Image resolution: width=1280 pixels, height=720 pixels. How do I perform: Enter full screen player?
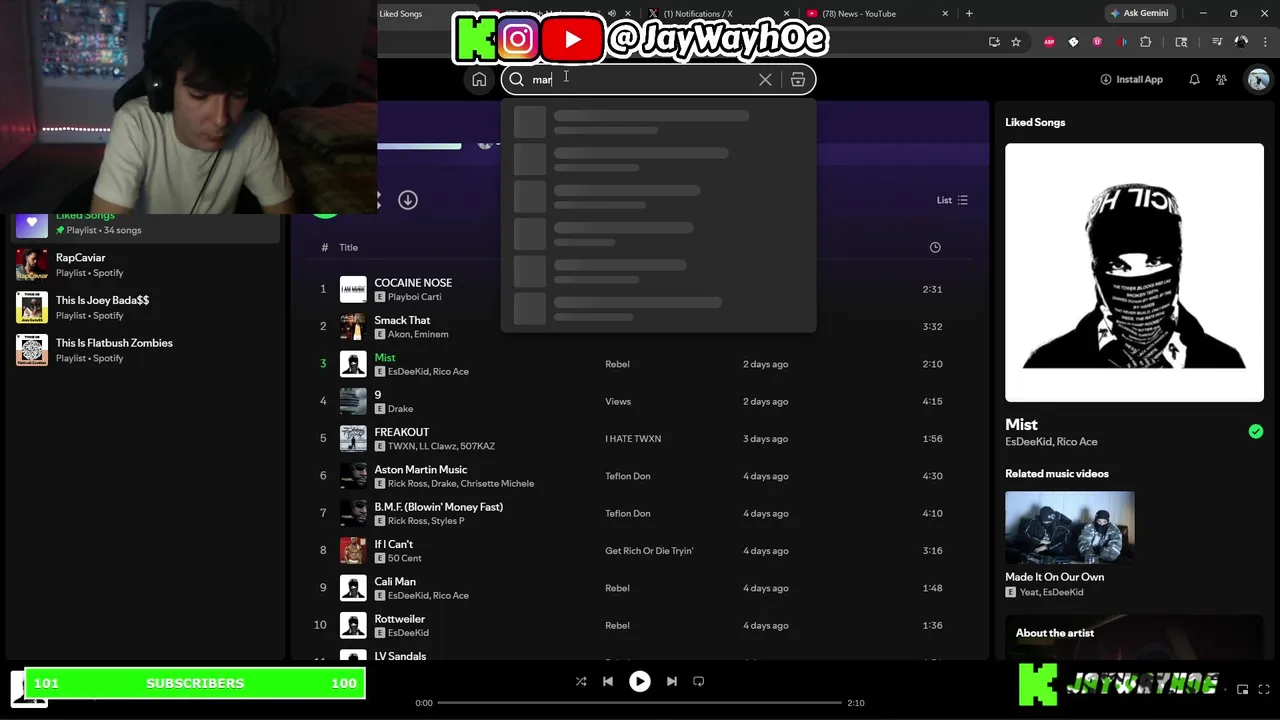1266,689
